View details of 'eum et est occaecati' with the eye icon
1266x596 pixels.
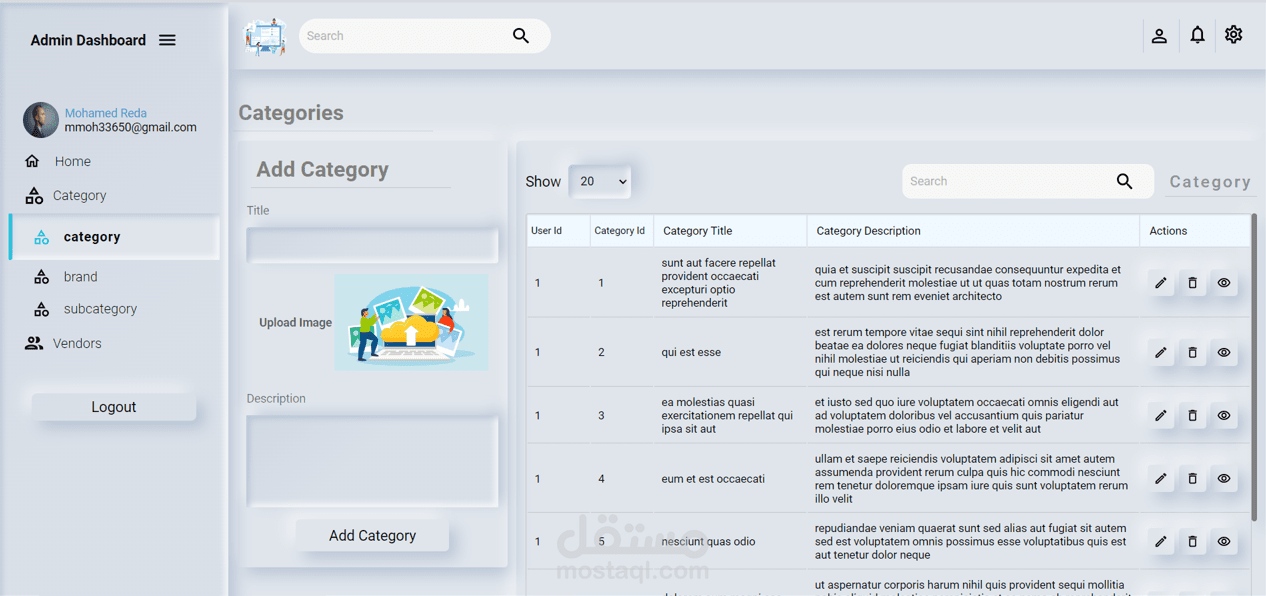tap(1223, 478)
